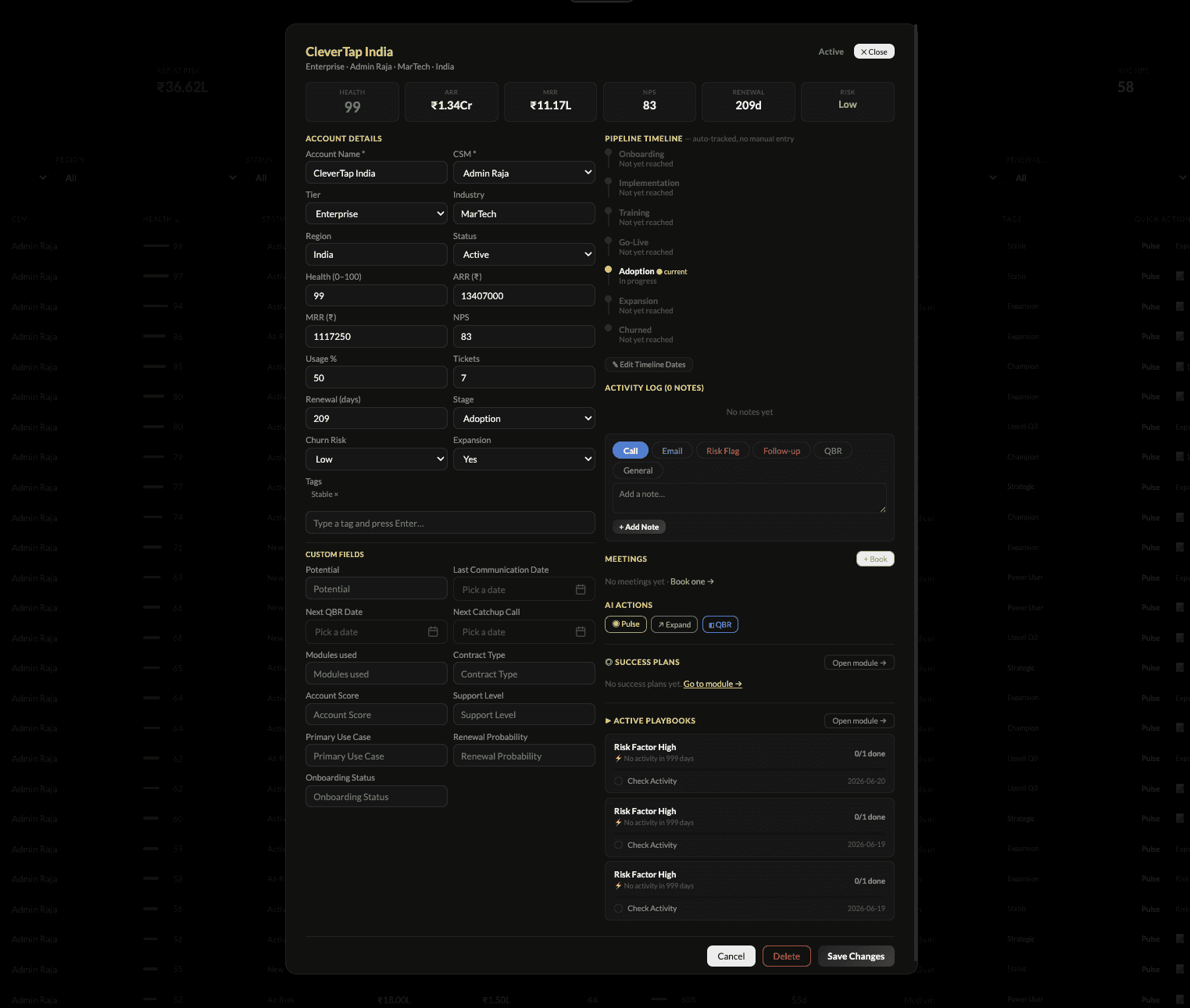Run the QBR AI action button
The image size is (1190, 1008).
click(x=720, y=624)
